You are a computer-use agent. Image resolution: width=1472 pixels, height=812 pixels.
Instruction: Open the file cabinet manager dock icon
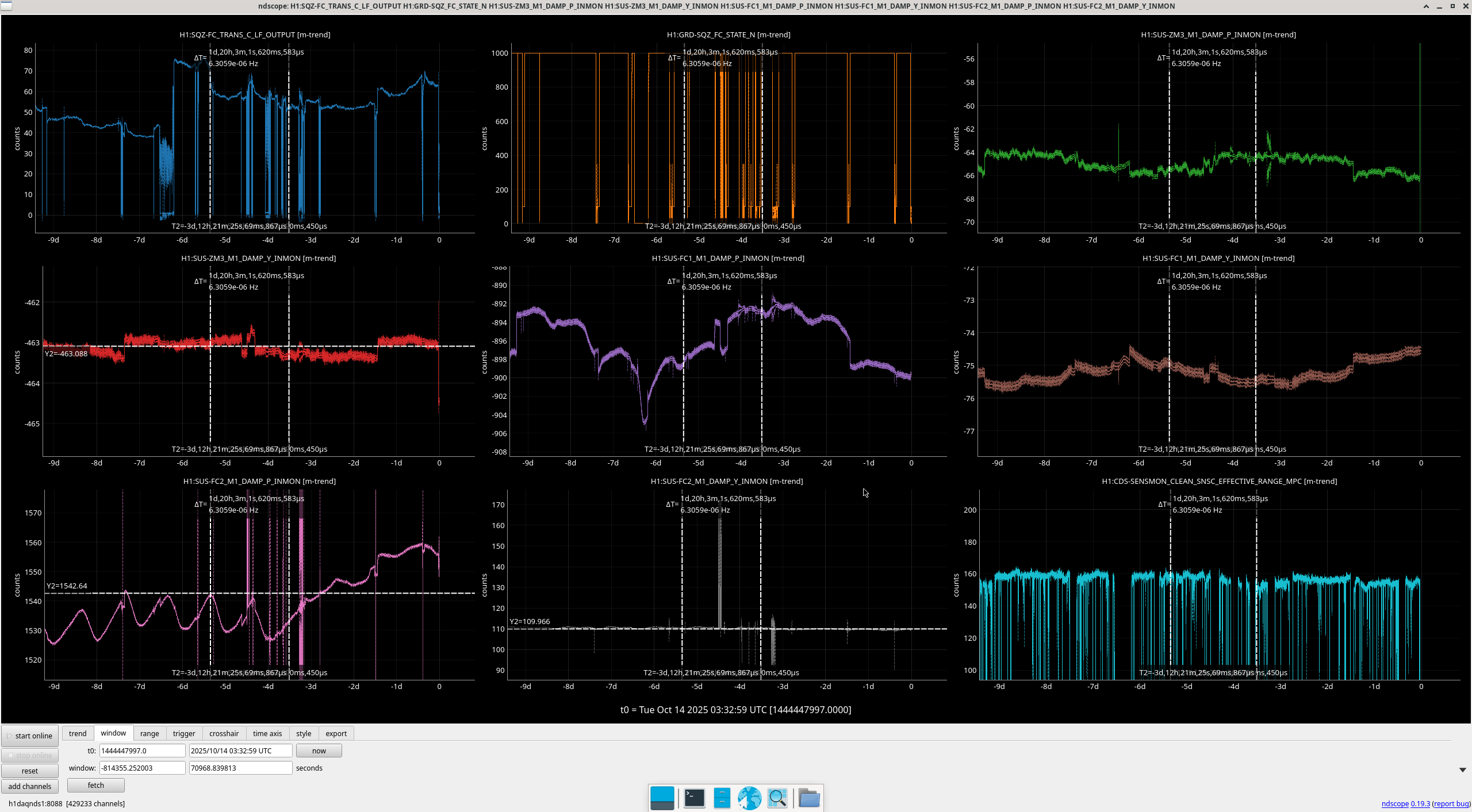722,798
